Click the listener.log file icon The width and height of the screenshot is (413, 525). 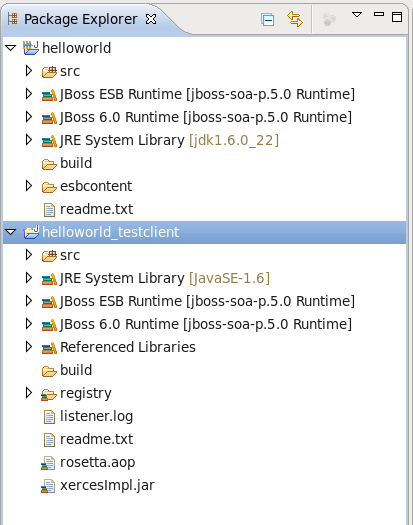point(49,417)
